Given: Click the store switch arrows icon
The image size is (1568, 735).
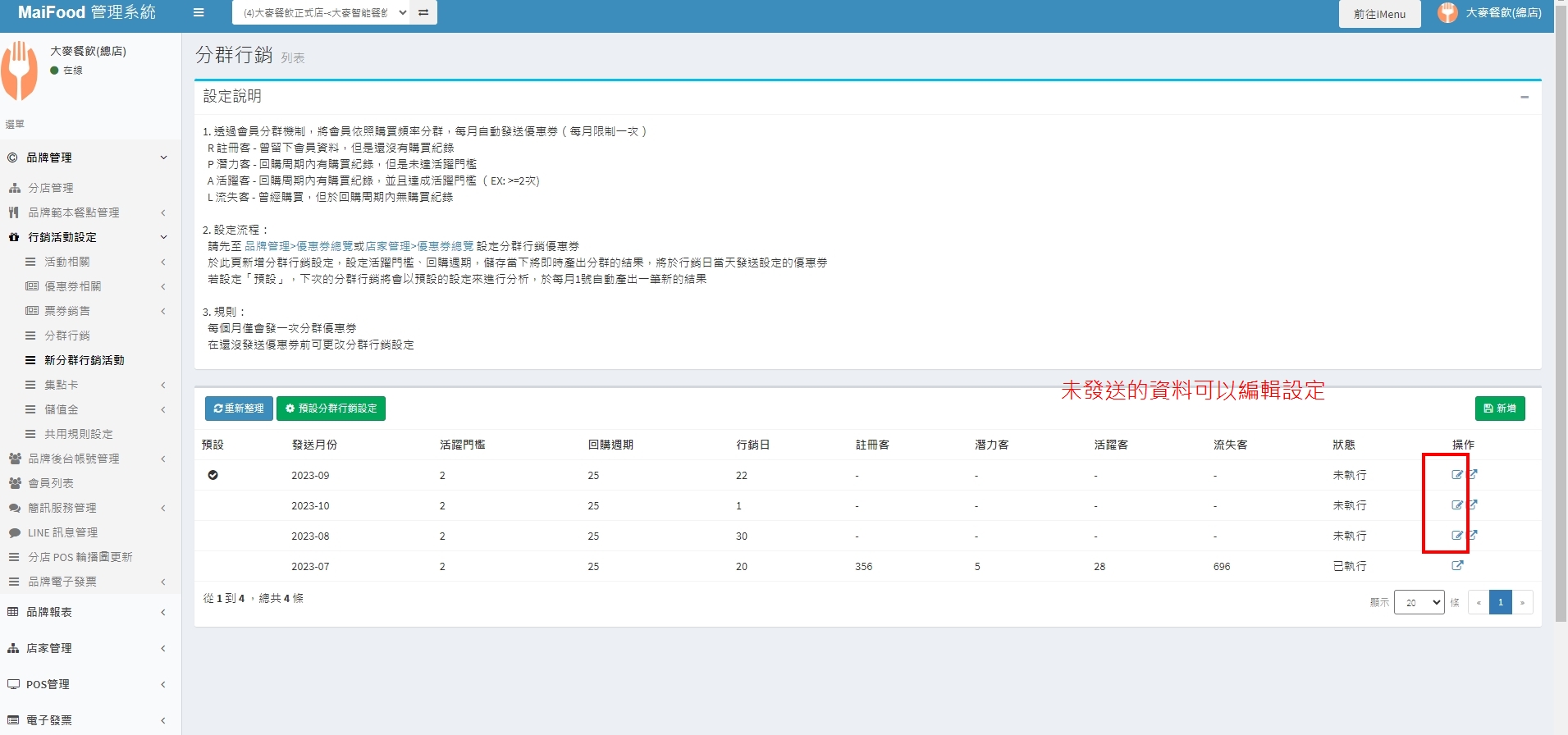Looking at the screenshot, I should (423, 13).
